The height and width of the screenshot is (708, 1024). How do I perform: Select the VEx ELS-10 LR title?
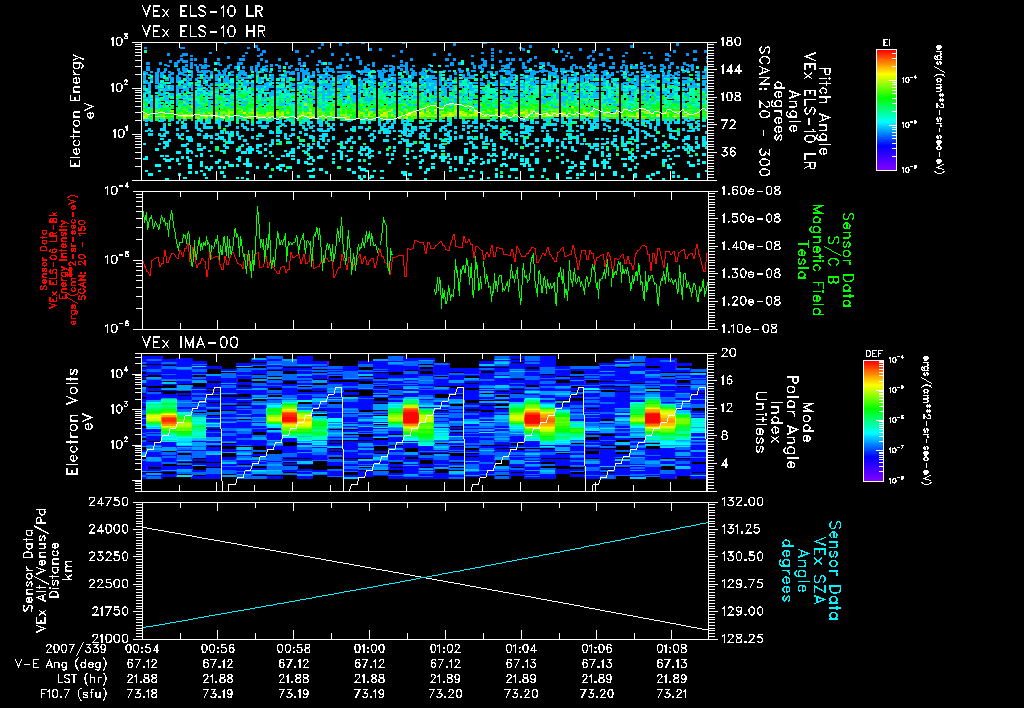pyautogui.click(x=203, y=11)
